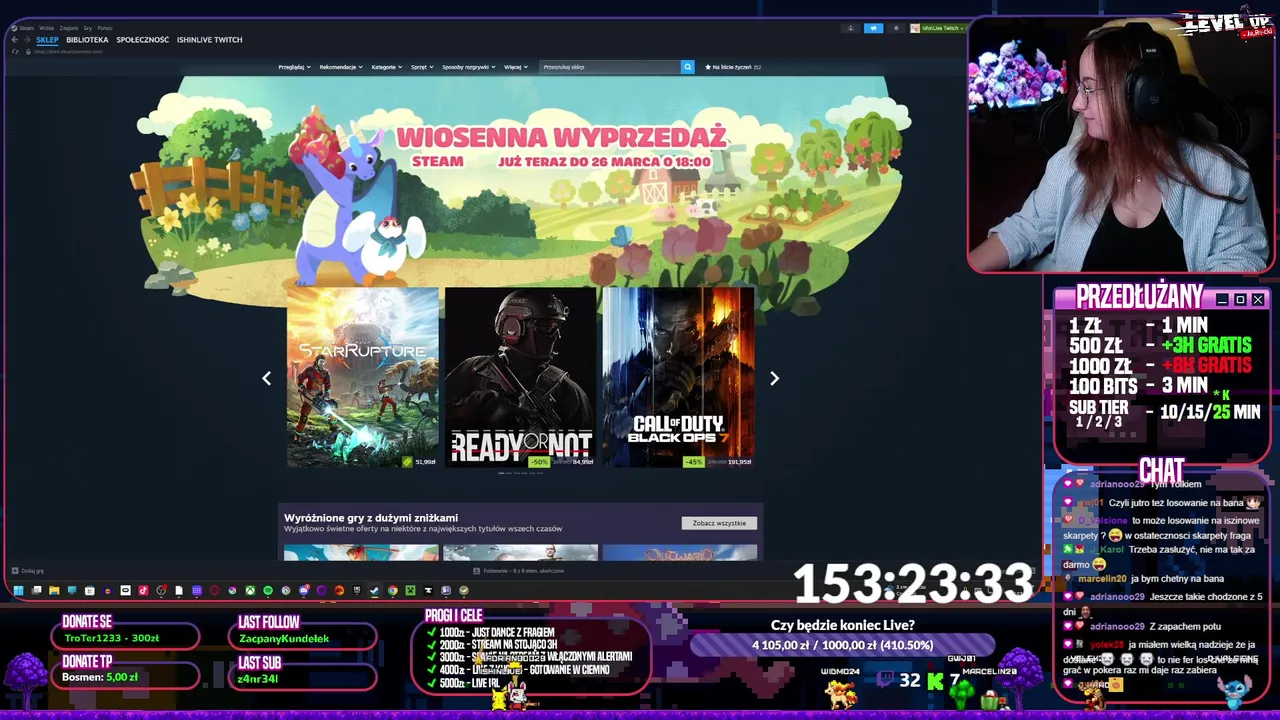The image size is (1280, 720).
Task: Open Opera GX from the taskbar
Action: coord(215,590)
